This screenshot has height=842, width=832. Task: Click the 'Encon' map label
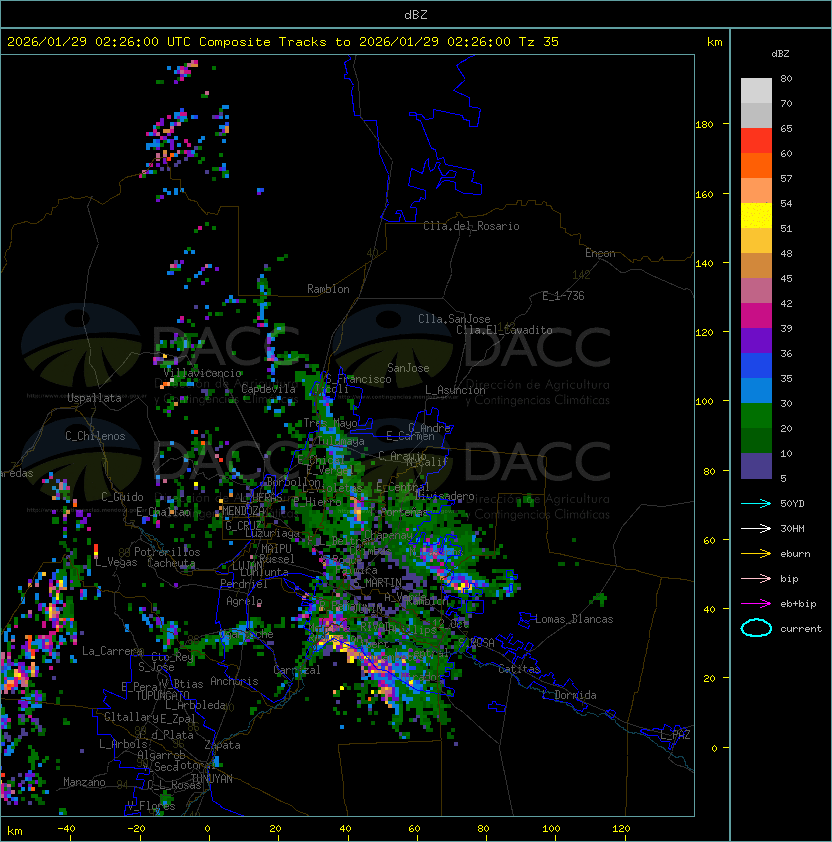coord(600,253)
